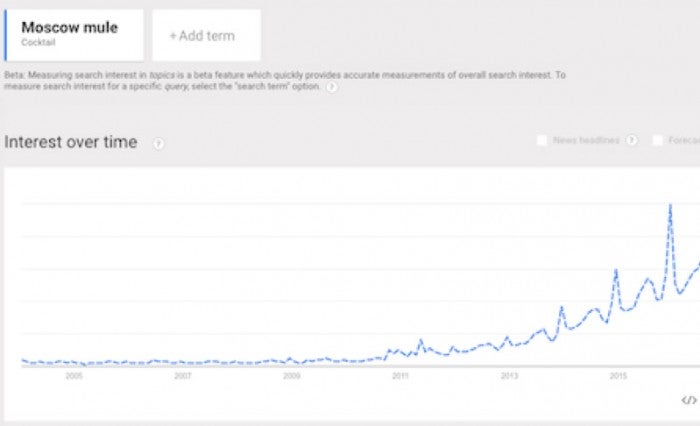Click the chart spike near 2015
Screen dimensions: 700x426
pyautogui.click(x=616, y=271)
